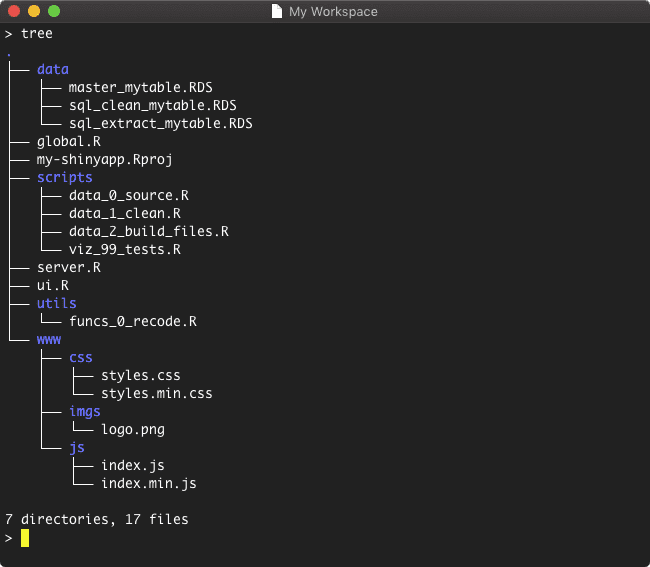The width and height of the screenshot is (650, 567).
Task: Click the document icon in title bar
Action: point(277,12)
